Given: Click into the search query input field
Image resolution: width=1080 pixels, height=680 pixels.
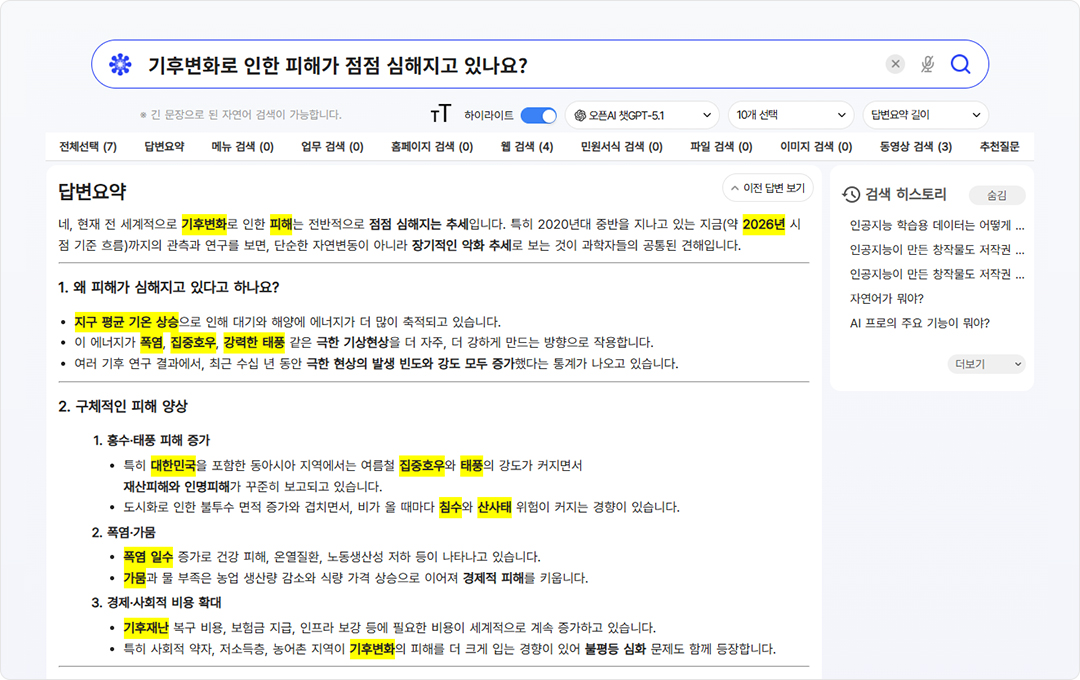Looking at the screenshot, I should 500,65.
